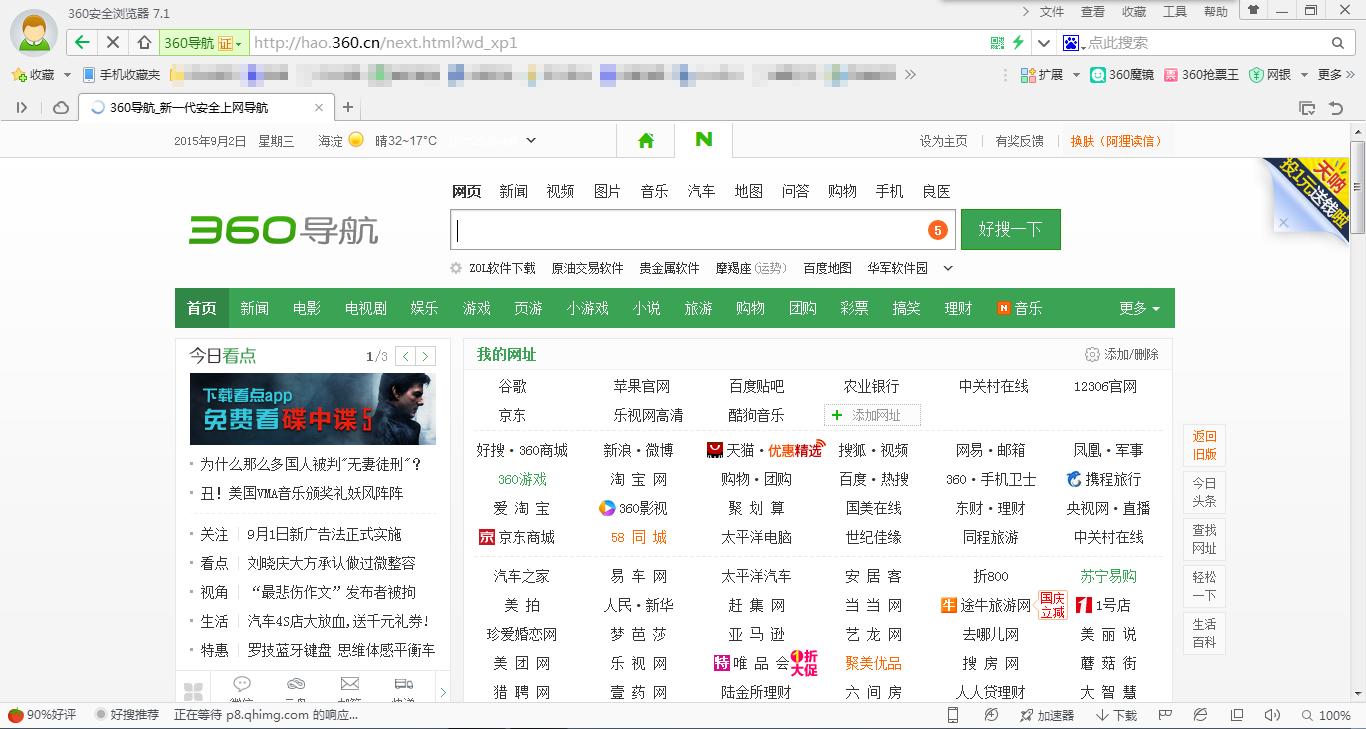1366x729 pixels.
Task: Open the 更多 dropdown in green nav bar
Action: [1140, 308]
